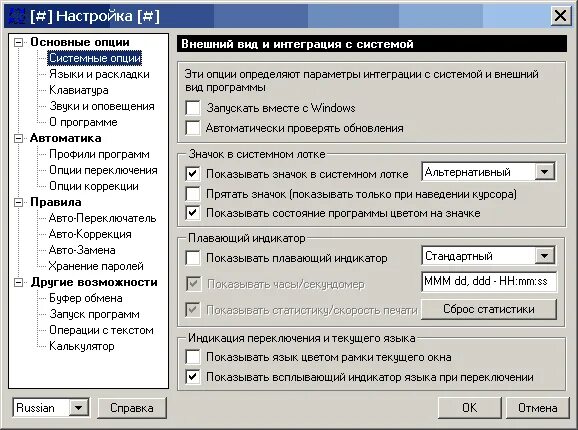Toggle Показывать статистику/скорость печати checkbox
The width and height of the screenshot is (578, 430).
tap(193, 310)
